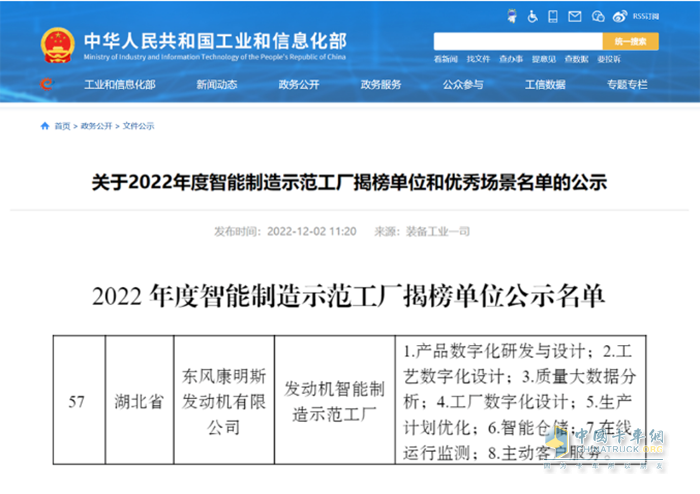Open the 政务公开 navigation menu
Viewport: 700px width, 494px height.
click(x=299, y=85)
